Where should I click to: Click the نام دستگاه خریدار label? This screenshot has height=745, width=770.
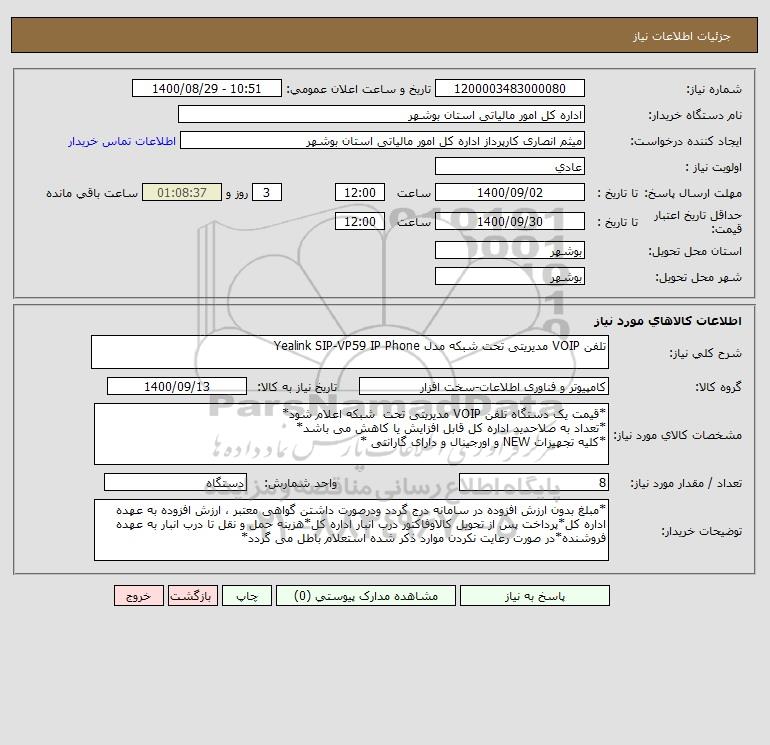[x=695, y=115]
